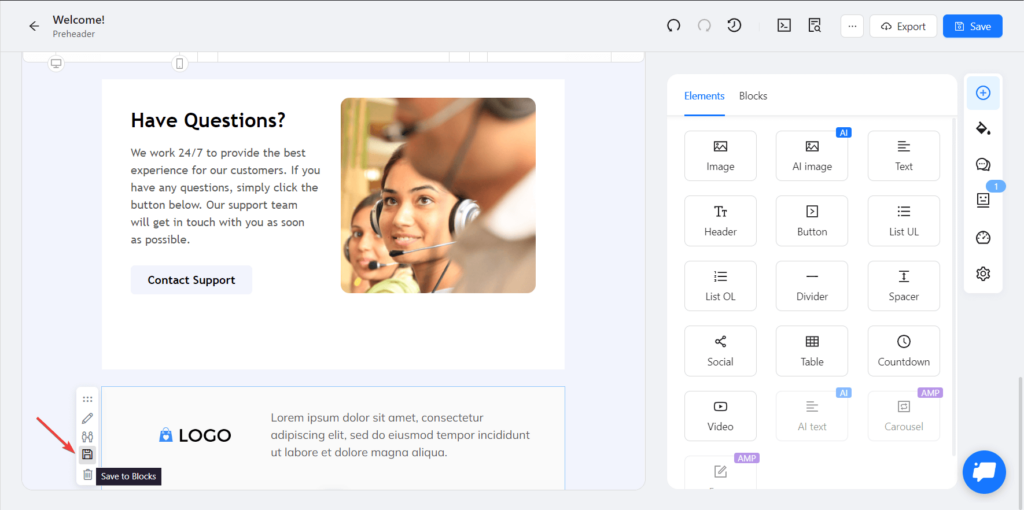The height and width of the screenshot is (510, 1024).
Task: Switch to mobile view icon
Action: 180,63
